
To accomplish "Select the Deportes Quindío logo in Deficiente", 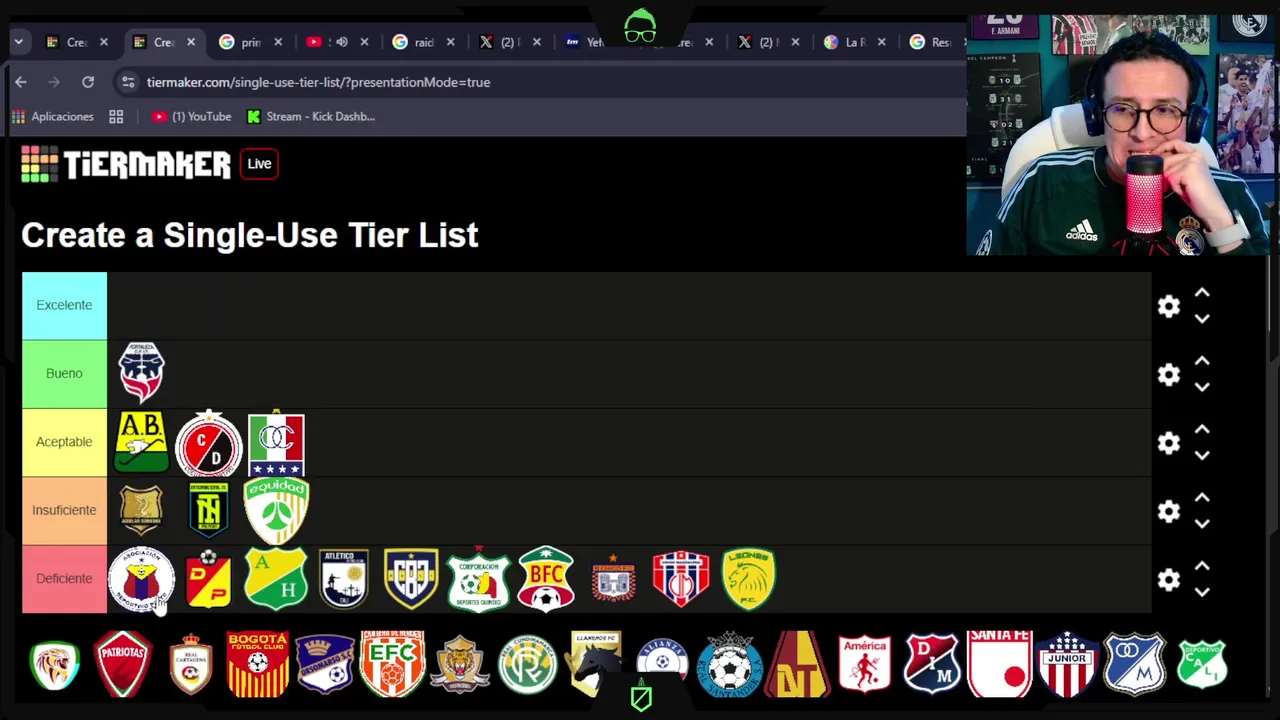I will point(479,578).
